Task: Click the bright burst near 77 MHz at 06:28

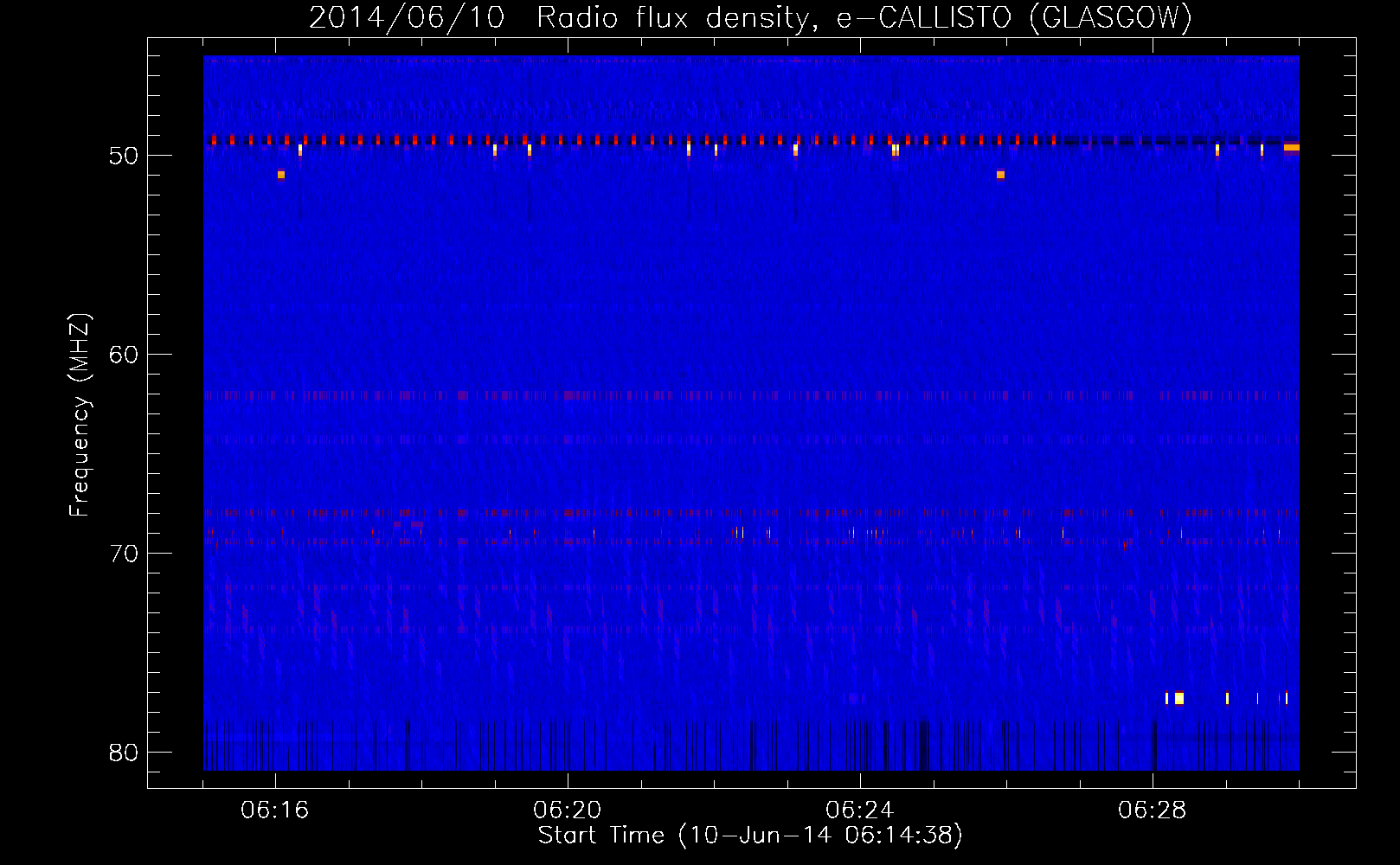Action: point(1178,698)
